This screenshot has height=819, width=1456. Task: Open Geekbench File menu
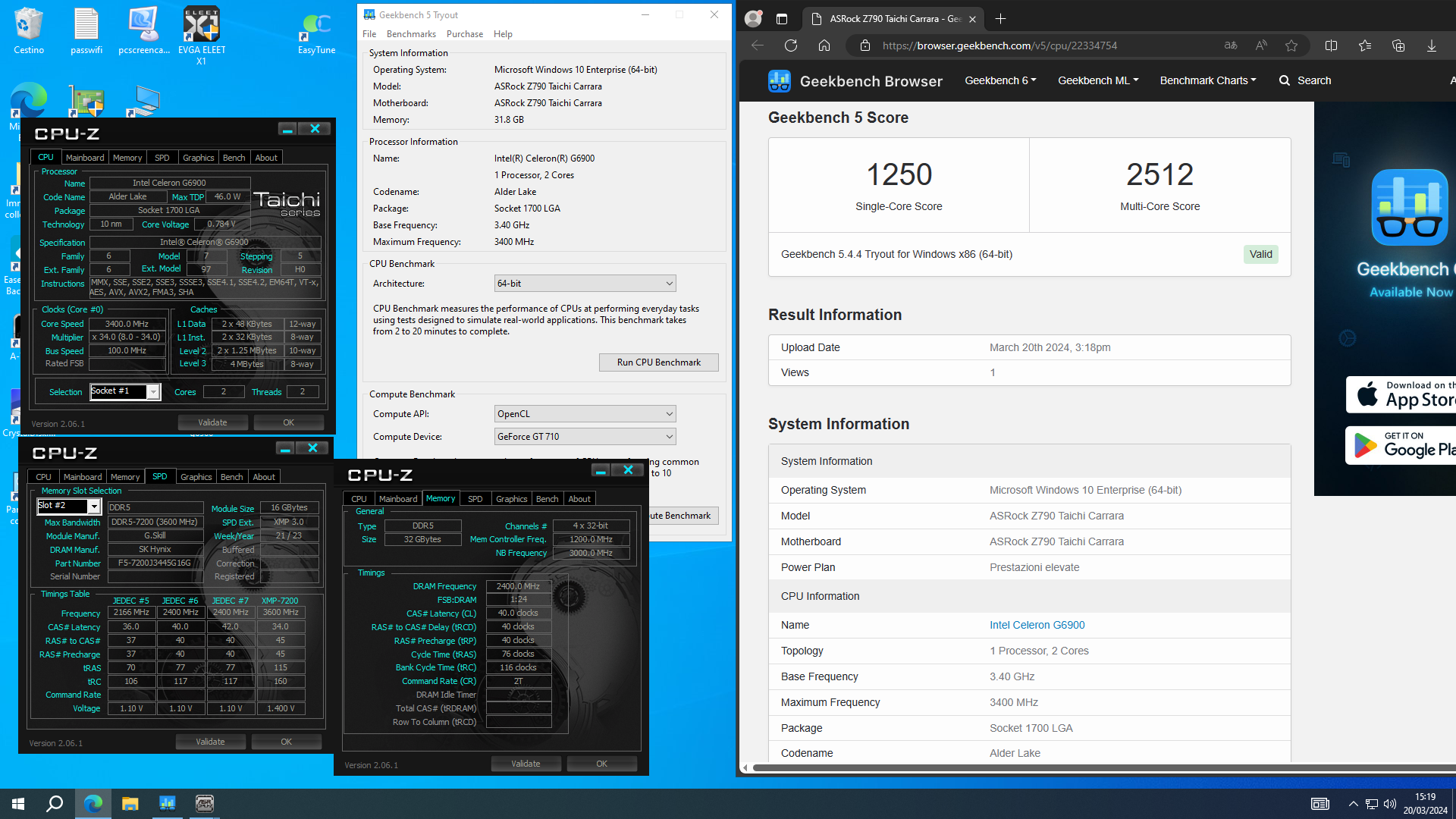369,34
